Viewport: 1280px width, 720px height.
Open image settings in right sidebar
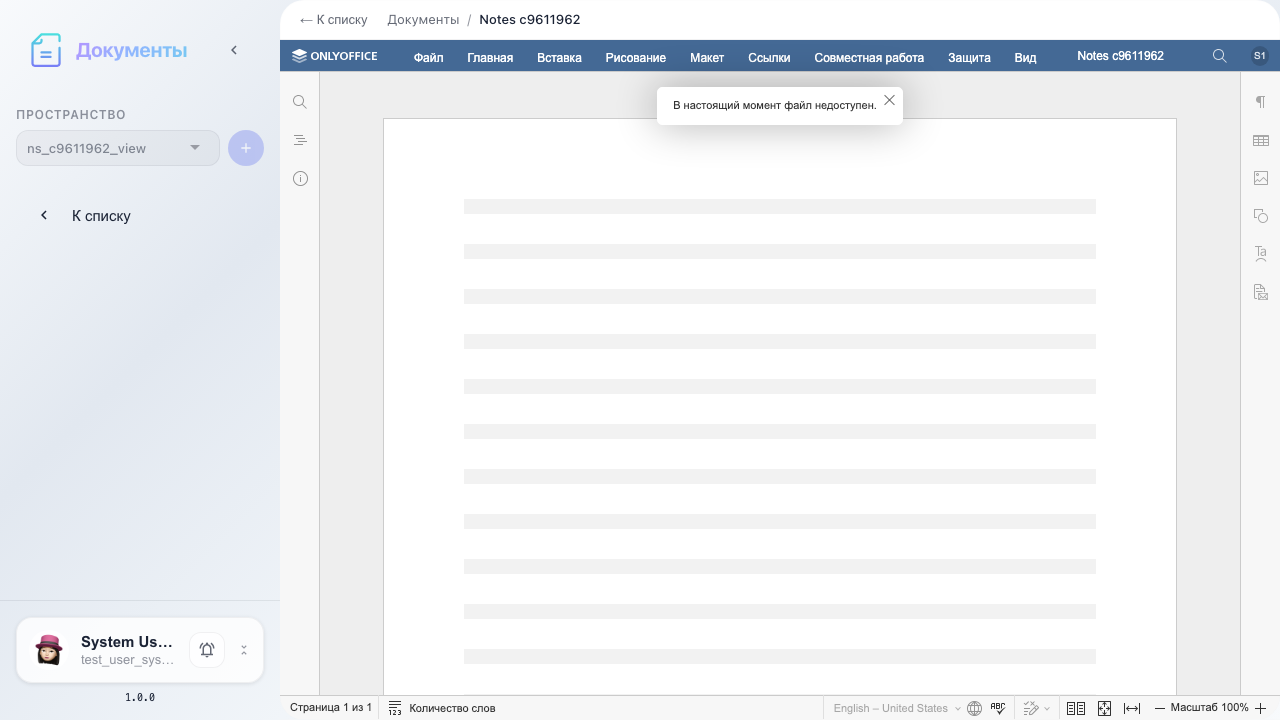coord(1261,178)
